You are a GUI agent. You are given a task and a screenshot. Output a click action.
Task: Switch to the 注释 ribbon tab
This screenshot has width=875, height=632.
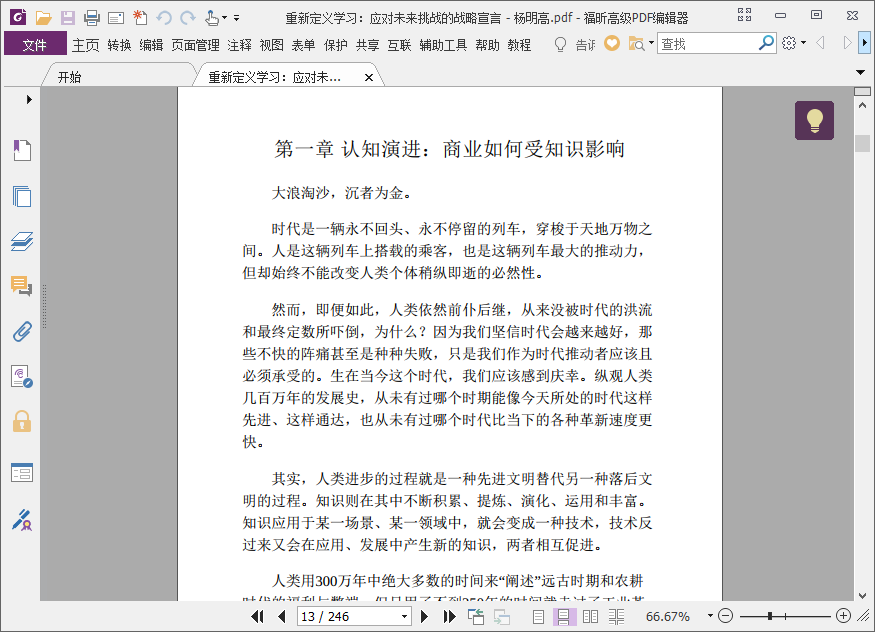click(239, 45)
